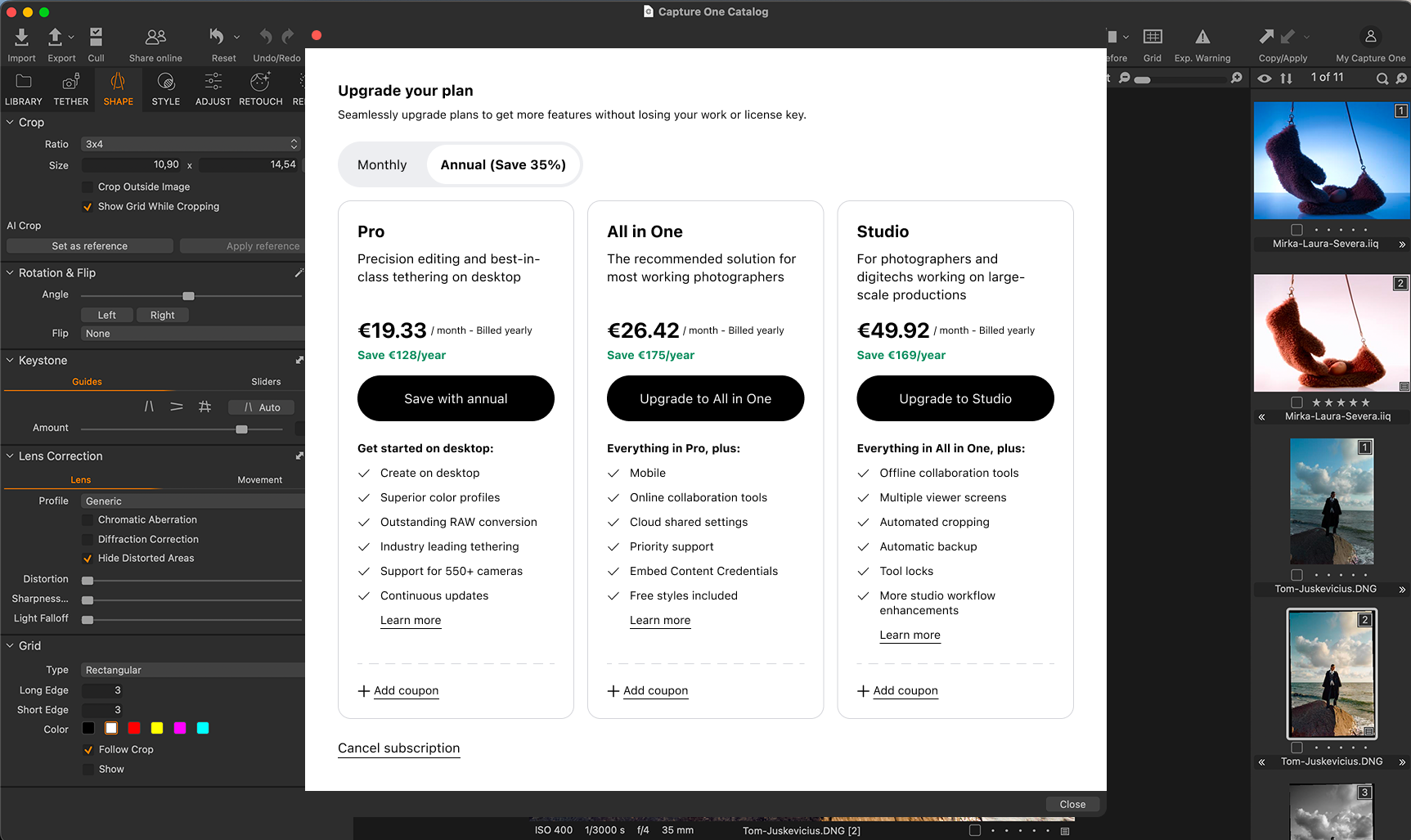This screenshot has height=840, width=1411.
Task: Click the Keystone horizontal guides icon
Action: (x=177, y=407)
